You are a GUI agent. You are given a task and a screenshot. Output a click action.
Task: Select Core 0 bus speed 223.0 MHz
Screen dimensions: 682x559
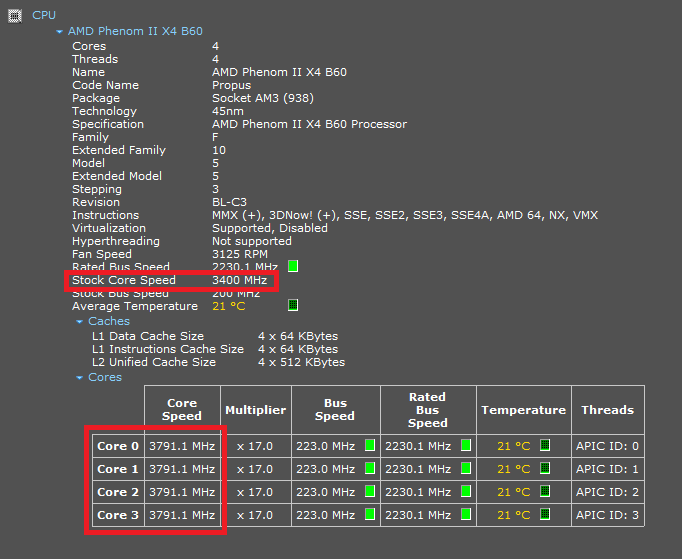tap(326, 446)
